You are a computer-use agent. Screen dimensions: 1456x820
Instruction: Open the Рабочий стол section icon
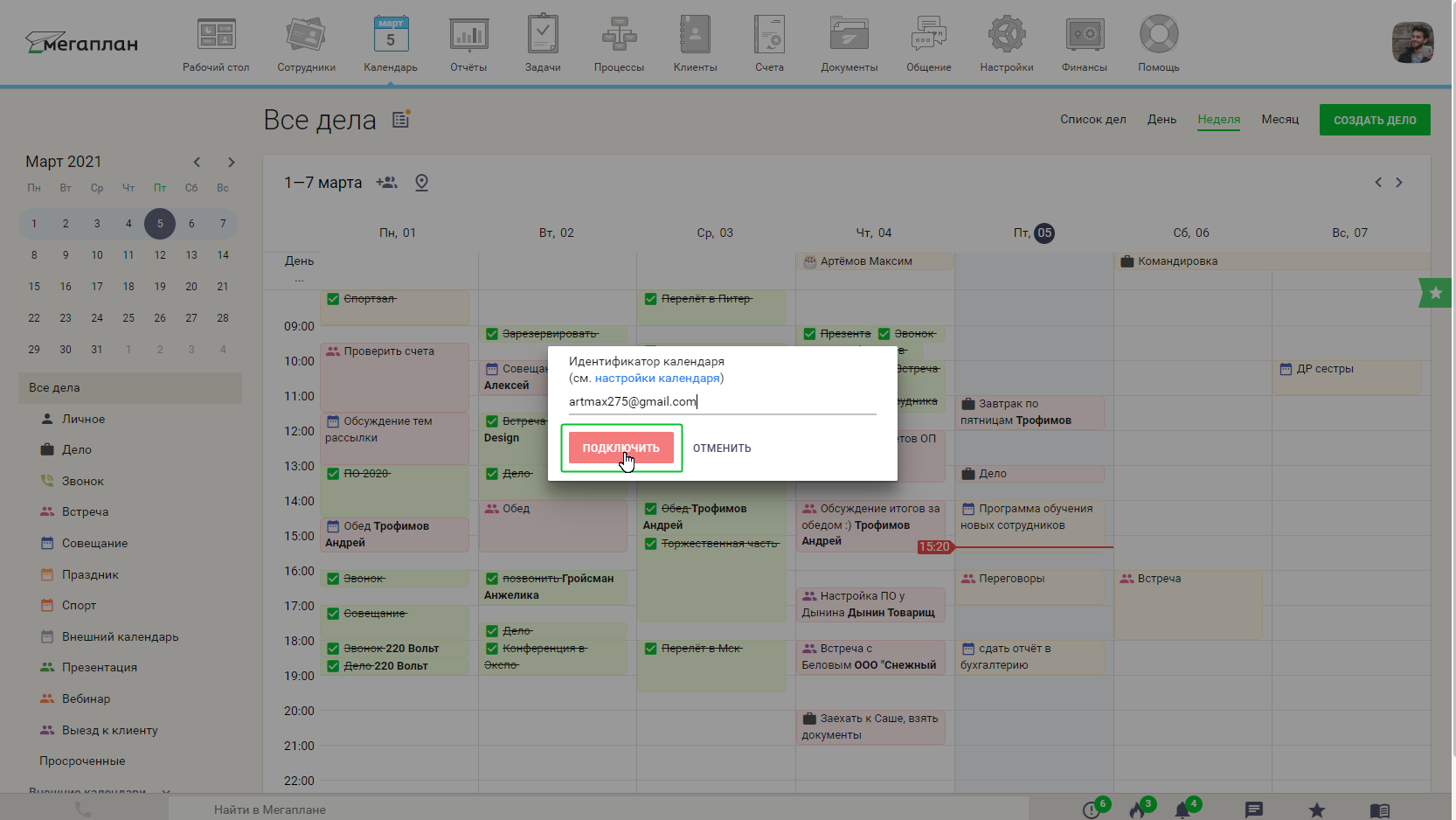point(216,35)
